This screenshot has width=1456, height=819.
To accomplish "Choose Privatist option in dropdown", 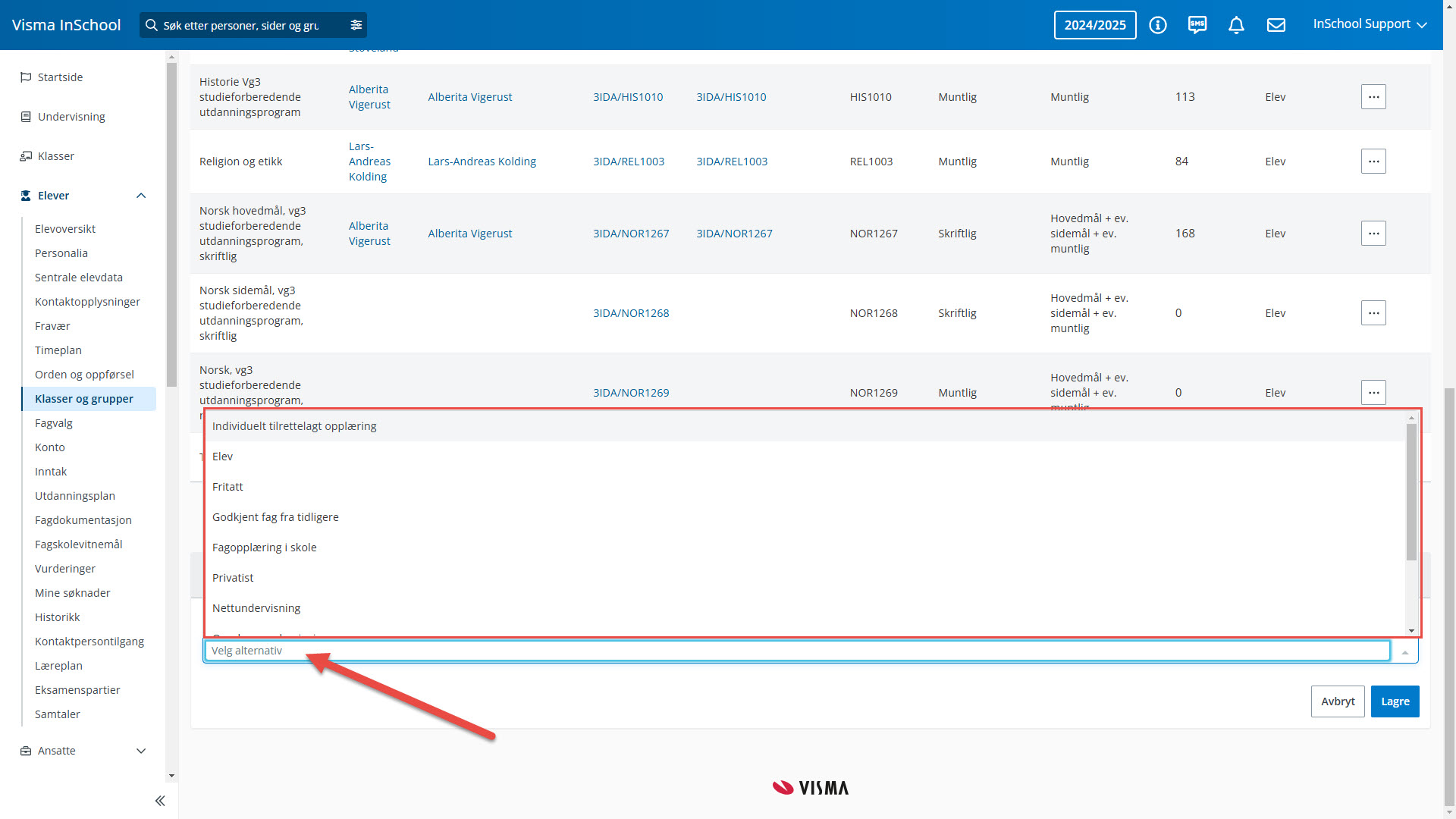I will tap(233, 578).
